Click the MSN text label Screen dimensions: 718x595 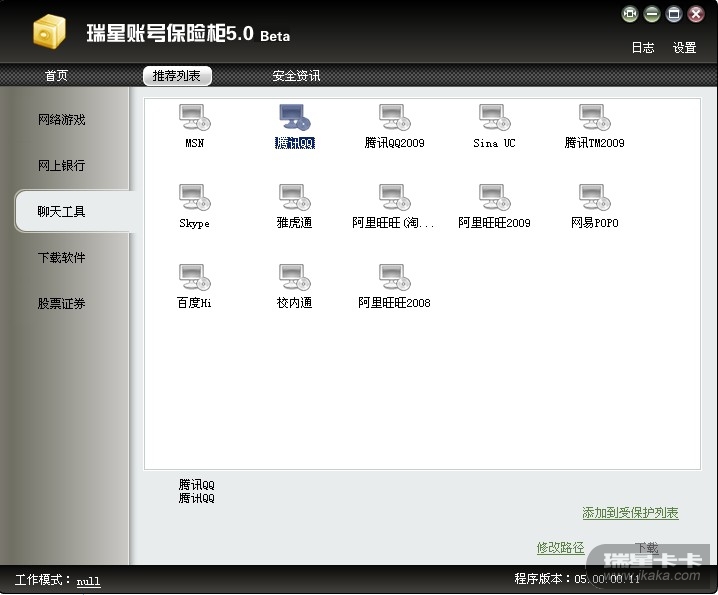[195, 143]
